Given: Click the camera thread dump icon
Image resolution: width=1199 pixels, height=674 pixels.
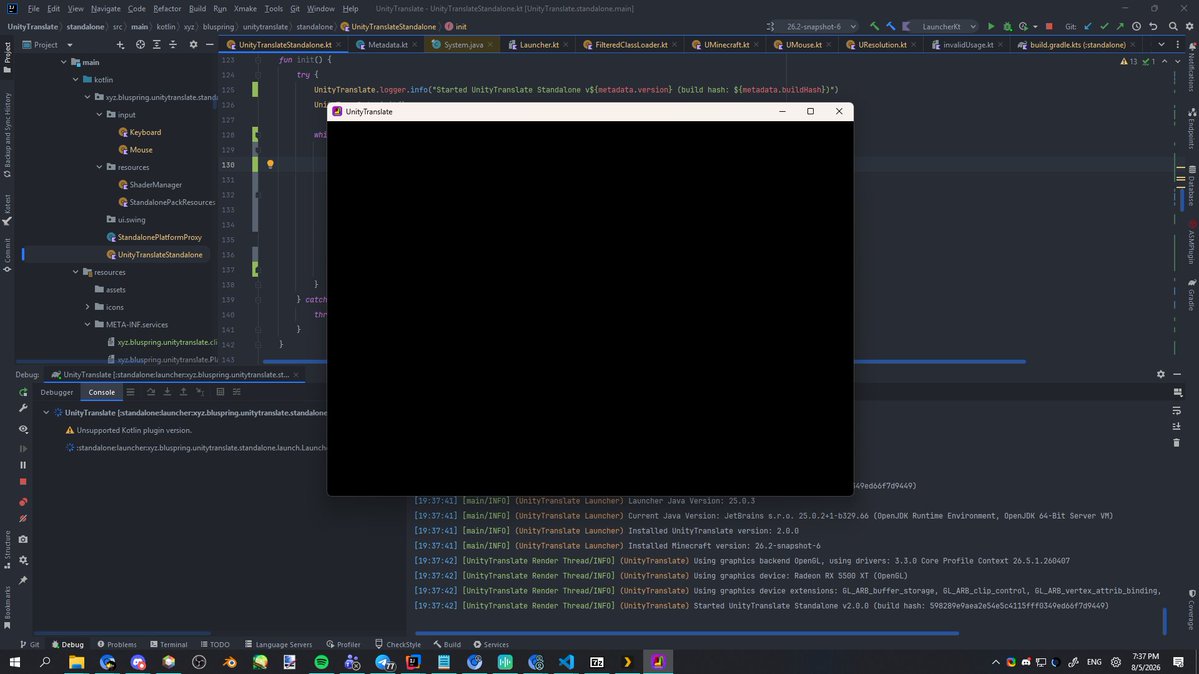Looking at the screenshot, I should pyautogui.click(x=23, y=539).
